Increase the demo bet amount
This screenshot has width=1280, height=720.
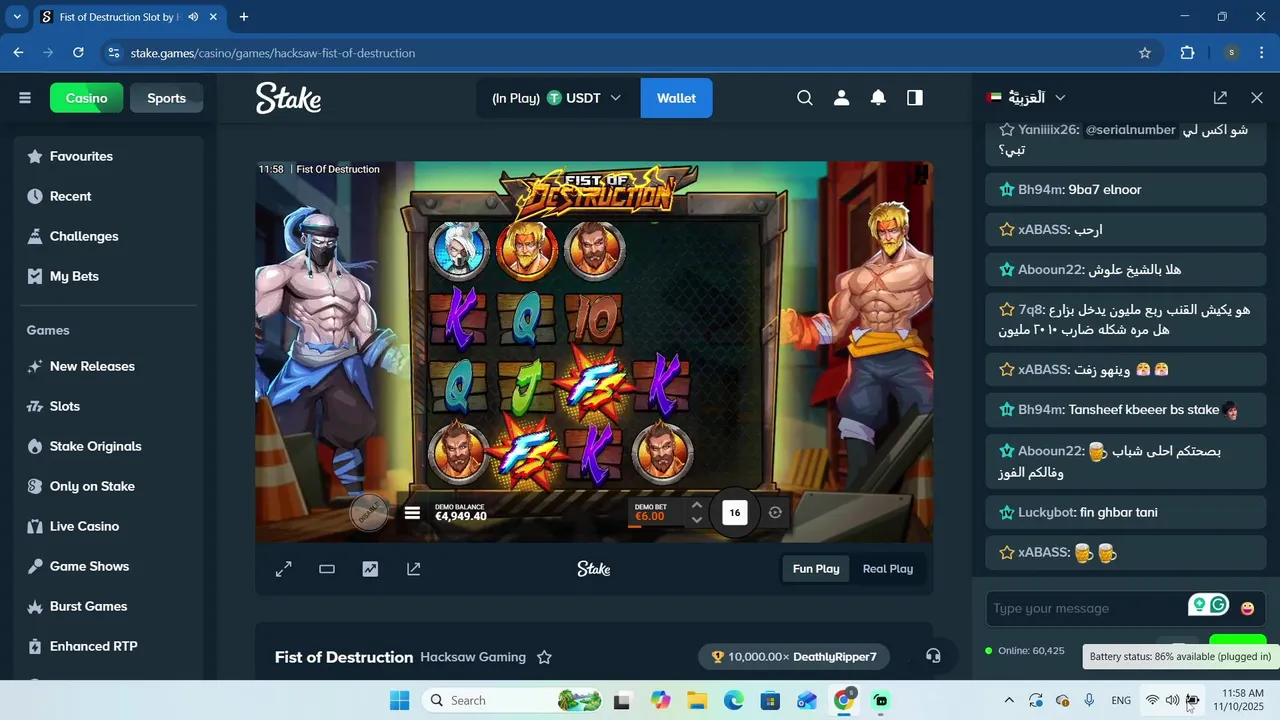tap(697, 505)
